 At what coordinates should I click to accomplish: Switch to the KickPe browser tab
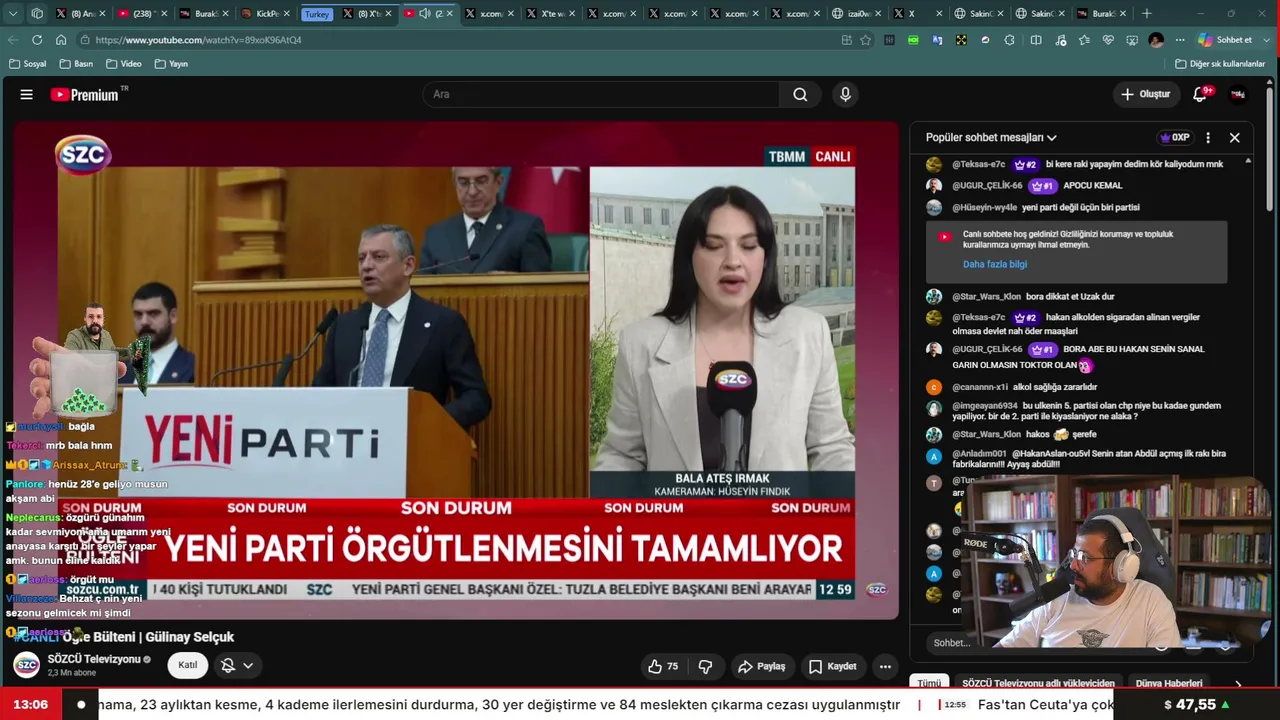click(x=264, y=14)
